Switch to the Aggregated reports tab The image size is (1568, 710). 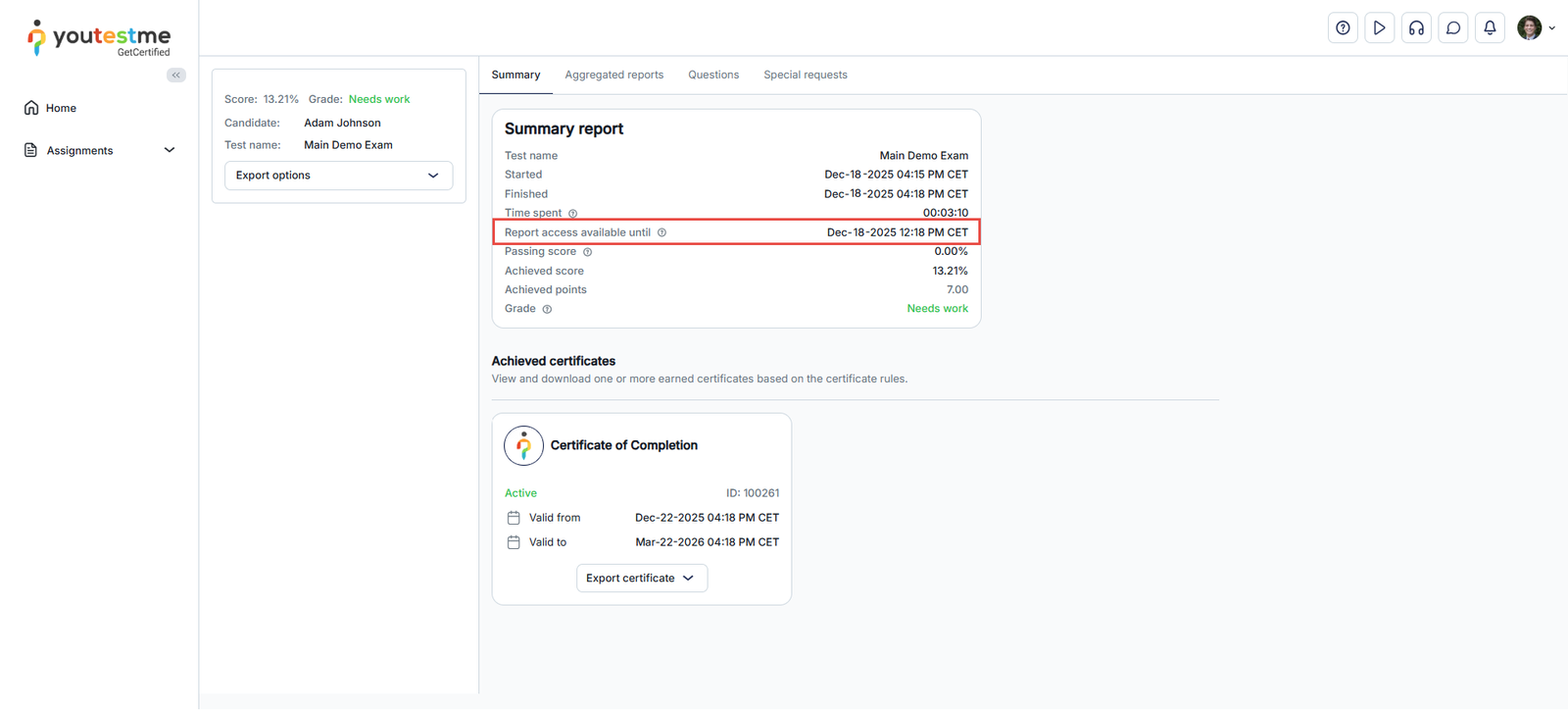pyautogui.click(x=613, y=75)
